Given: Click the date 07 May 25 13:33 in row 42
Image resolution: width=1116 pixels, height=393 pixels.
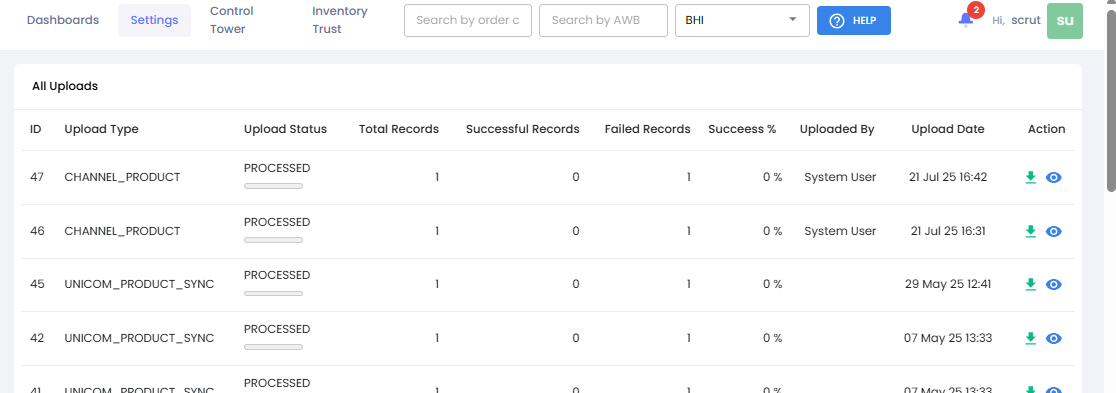Looking at the screenshot, I should (948, 338).
